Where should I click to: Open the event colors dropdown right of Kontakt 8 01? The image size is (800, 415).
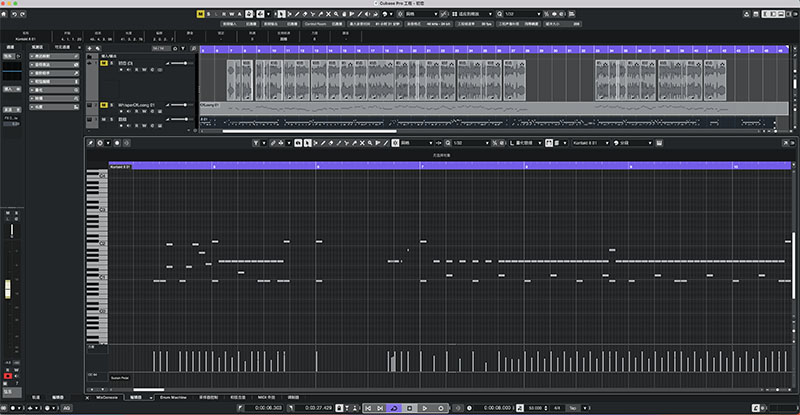[x=633, y=143]
